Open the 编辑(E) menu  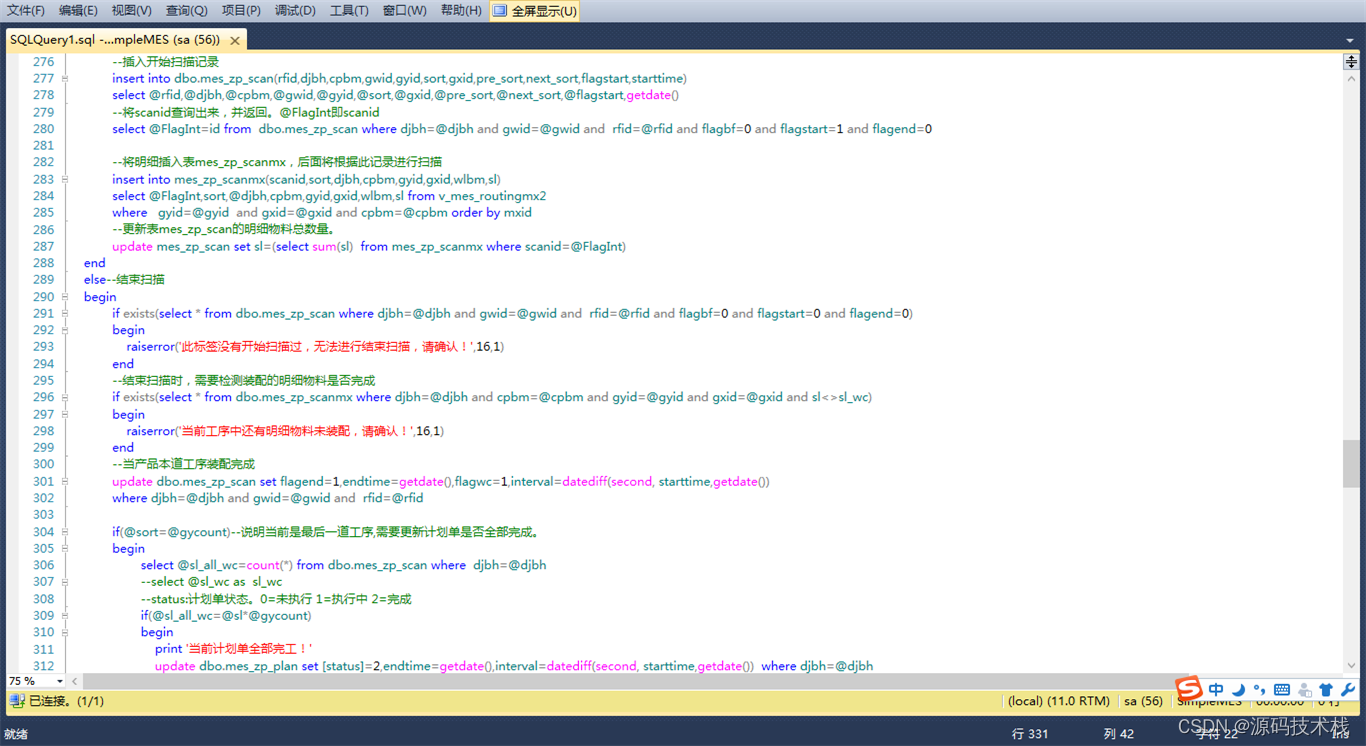(78, 11)
